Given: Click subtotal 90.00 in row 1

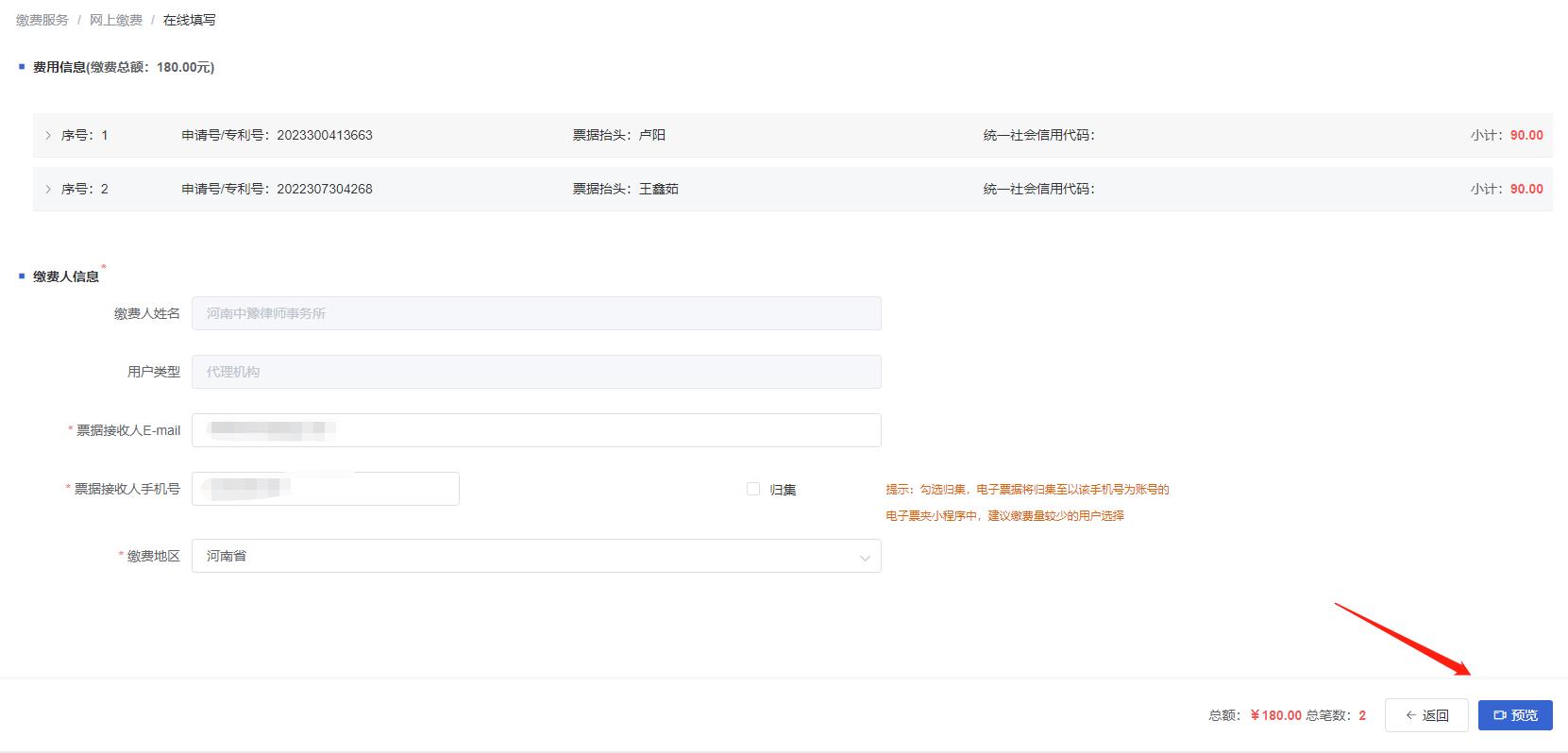Looking at the screenshot, I should pyautogui.click(x=1526, y=135).
